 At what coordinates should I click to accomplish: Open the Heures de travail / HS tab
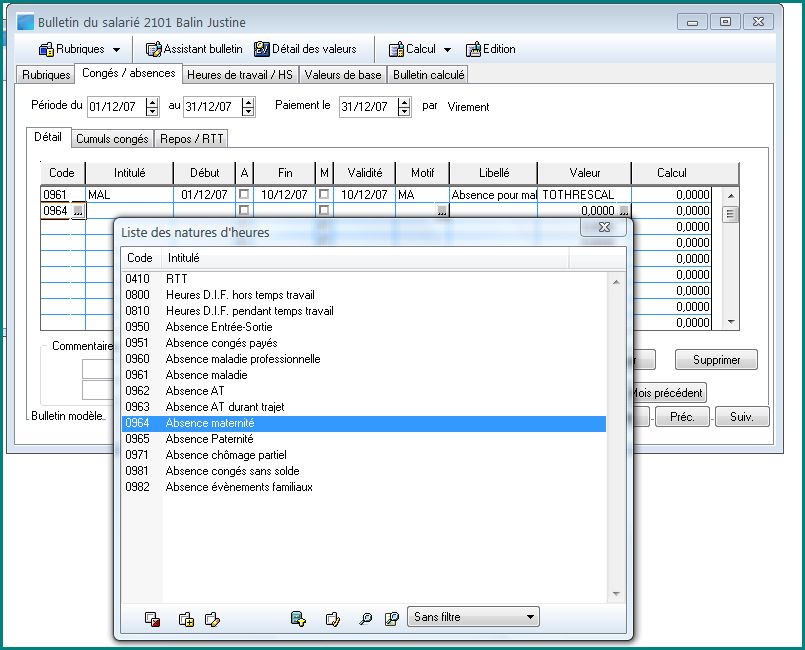240,75
